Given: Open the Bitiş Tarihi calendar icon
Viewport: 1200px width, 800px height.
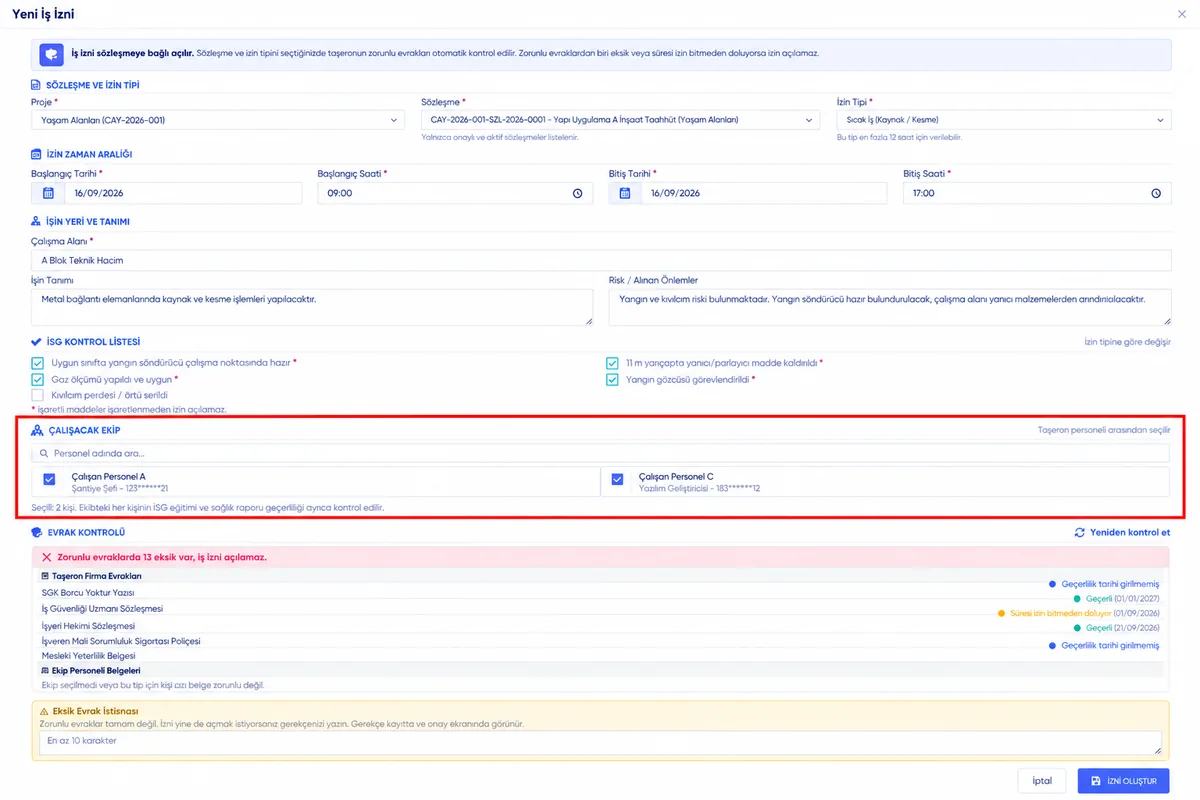Looking at the screenshot, I should point(625,193).
